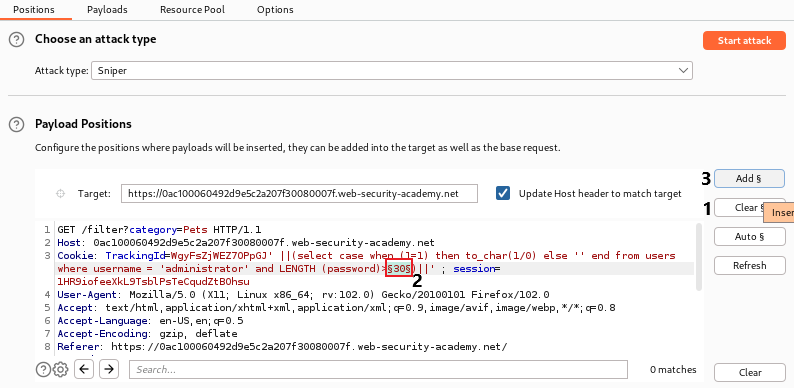
Task: Click the session cookie value 1HR9iofeeXkL9TsblPsTeCqudZtBOhsu
Action: tap(153, 282)
